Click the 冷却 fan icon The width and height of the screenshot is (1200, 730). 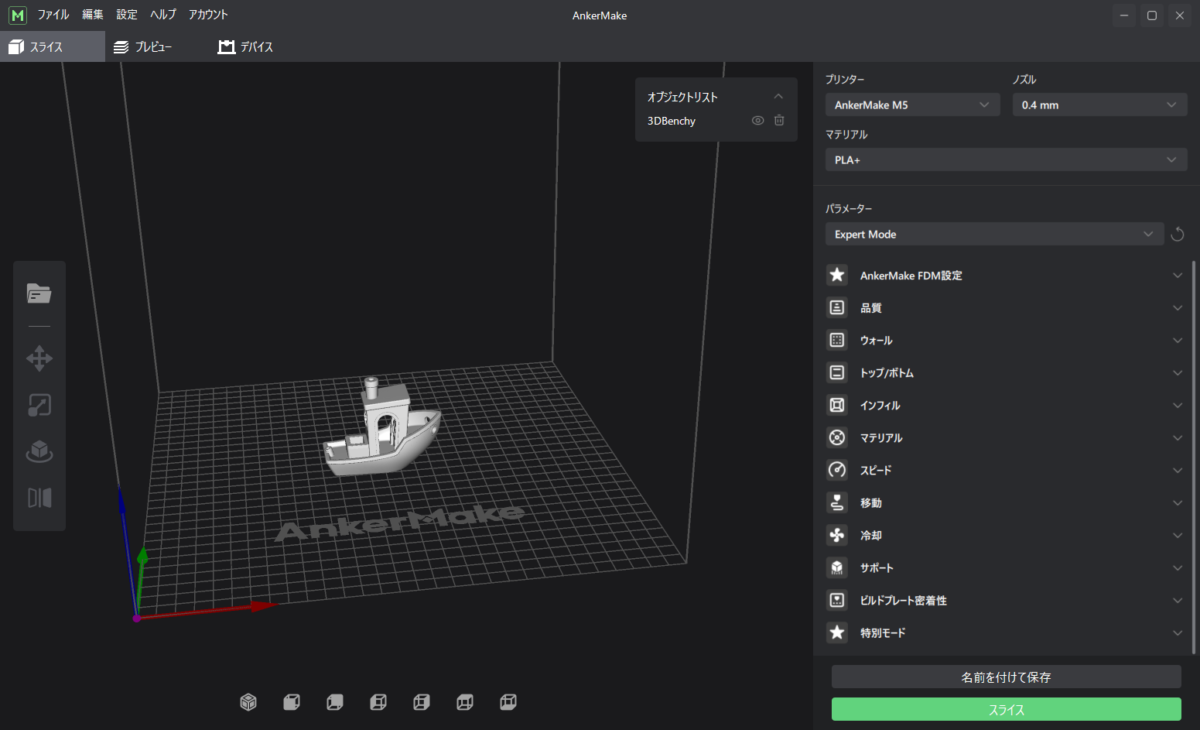pos(837,535)
